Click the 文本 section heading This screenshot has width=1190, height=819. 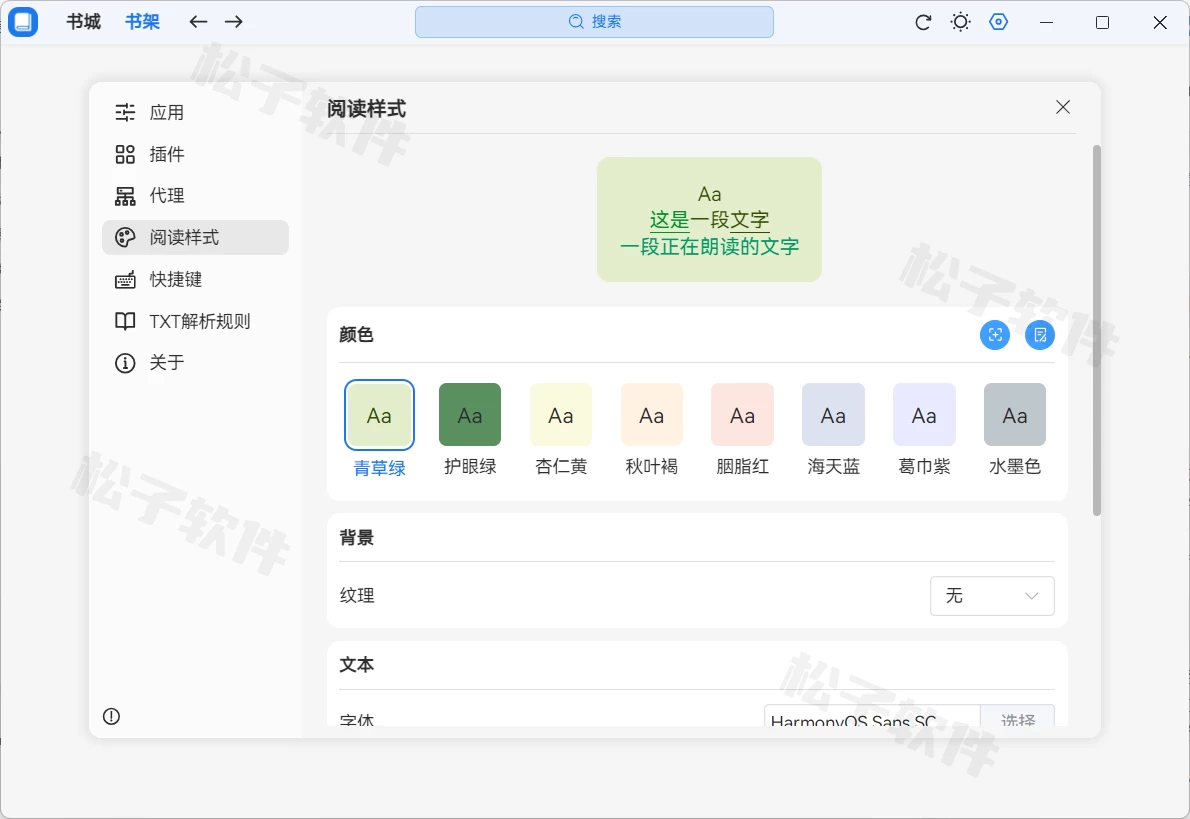357,665
